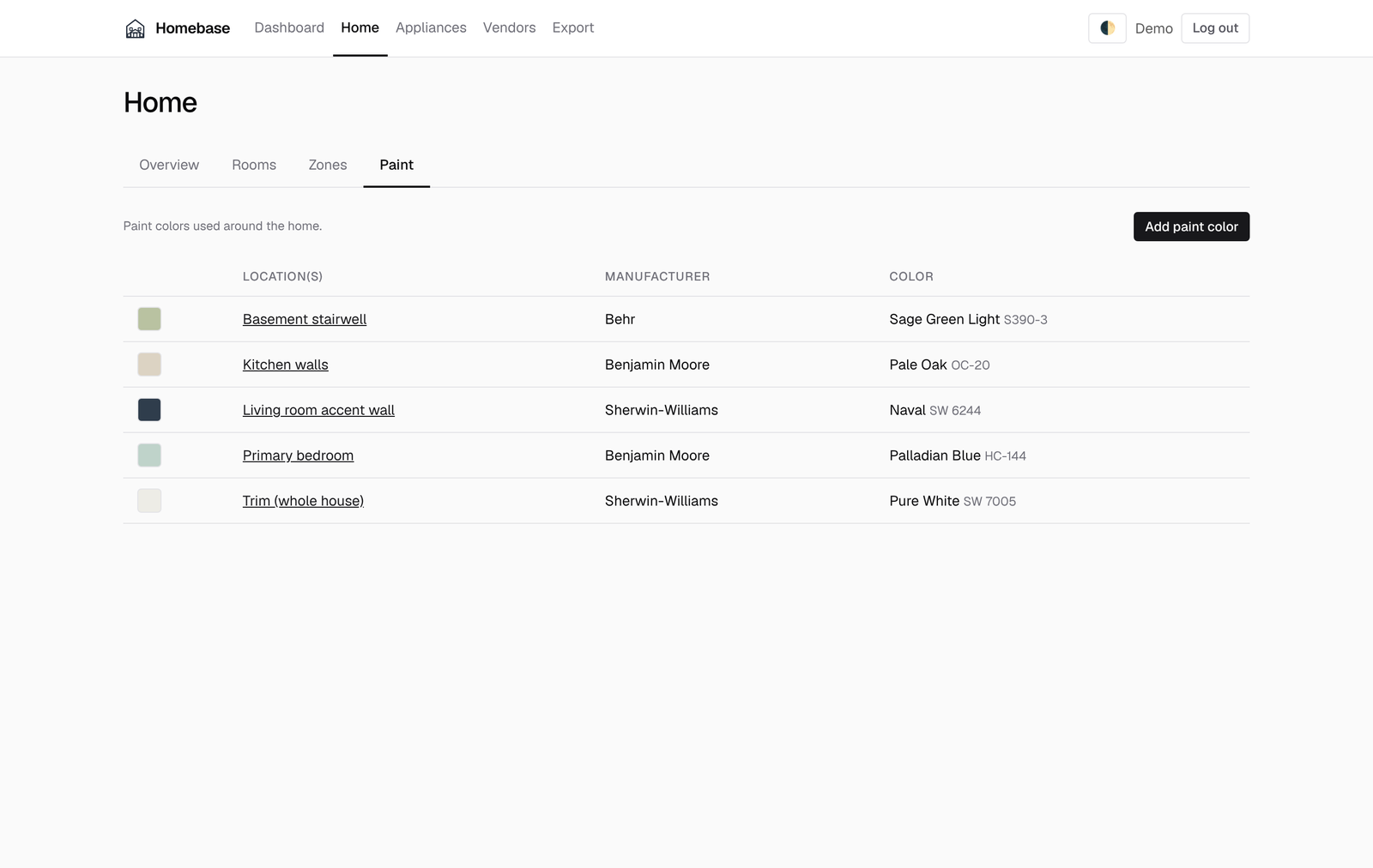Click Benjamin Moore in the Kitchen walls row
The image size is (1373, 868).
(657, 365)
